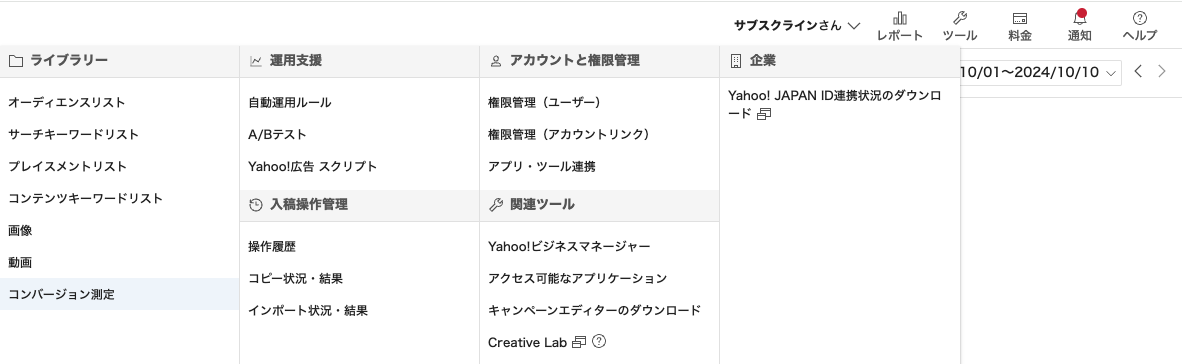Image resolution: width=1182 pixels, height=364 pixels.
Task: Open the 通知 bell icon
Action: pos(1079,19)
